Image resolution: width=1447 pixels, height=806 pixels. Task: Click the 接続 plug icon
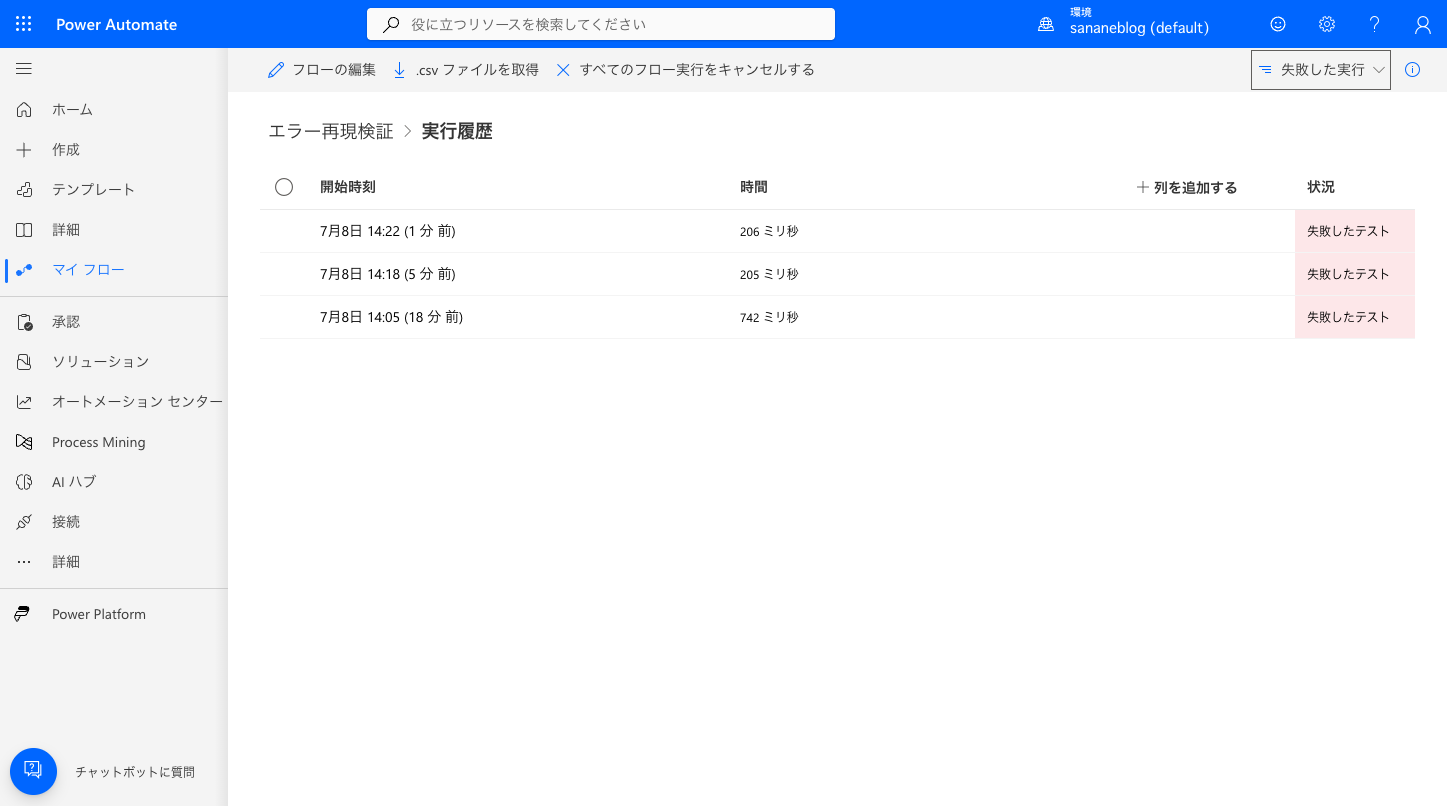pyautogui.click(x=24, y=522)
